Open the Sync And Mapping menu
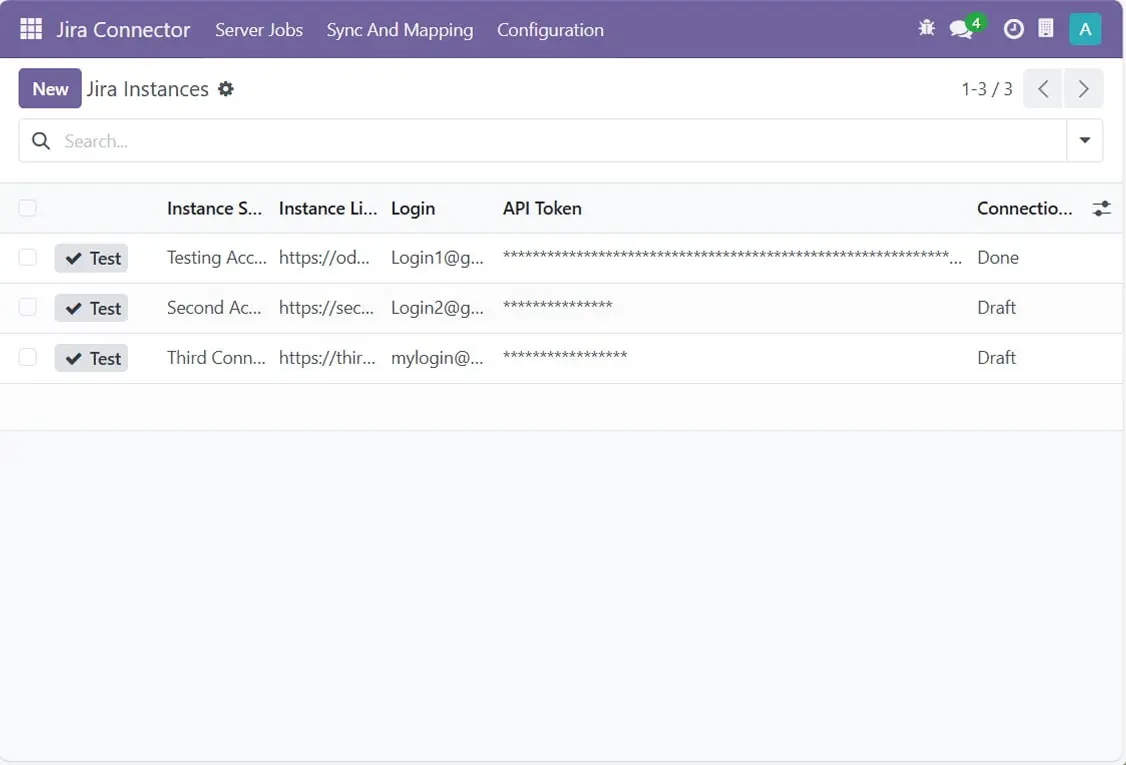 [x=400, y=30]
